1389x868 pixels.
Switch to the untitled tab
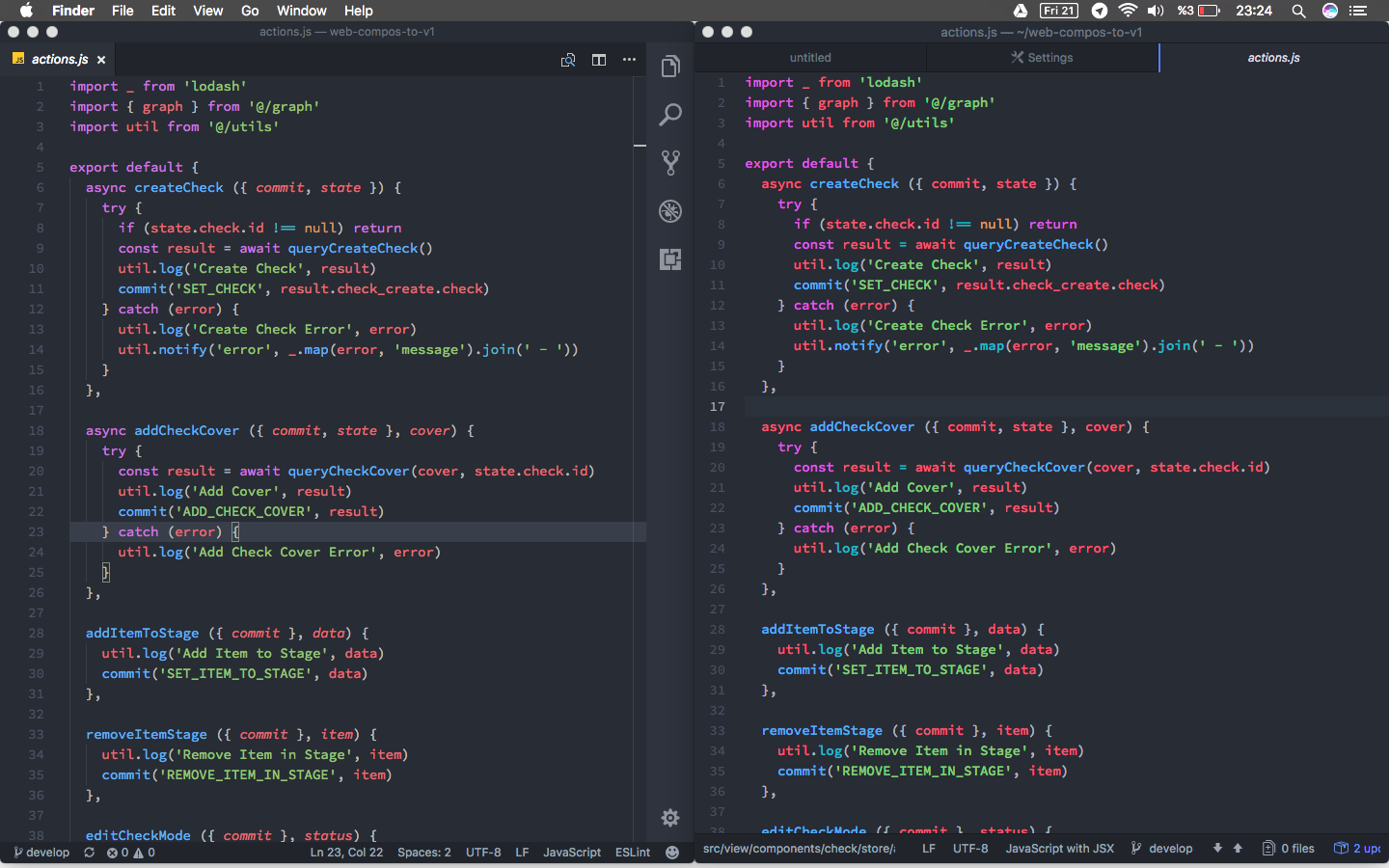click(810, 57)
